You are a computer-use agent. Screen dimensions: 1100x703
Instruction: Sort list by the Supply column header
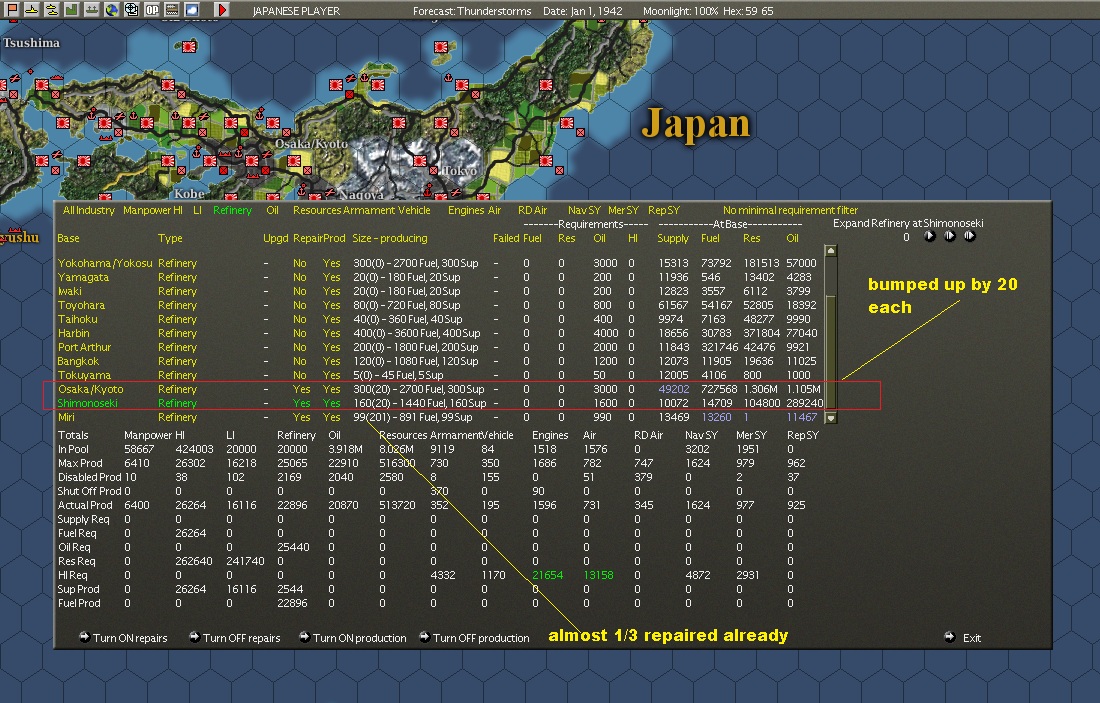pos(673,239)
